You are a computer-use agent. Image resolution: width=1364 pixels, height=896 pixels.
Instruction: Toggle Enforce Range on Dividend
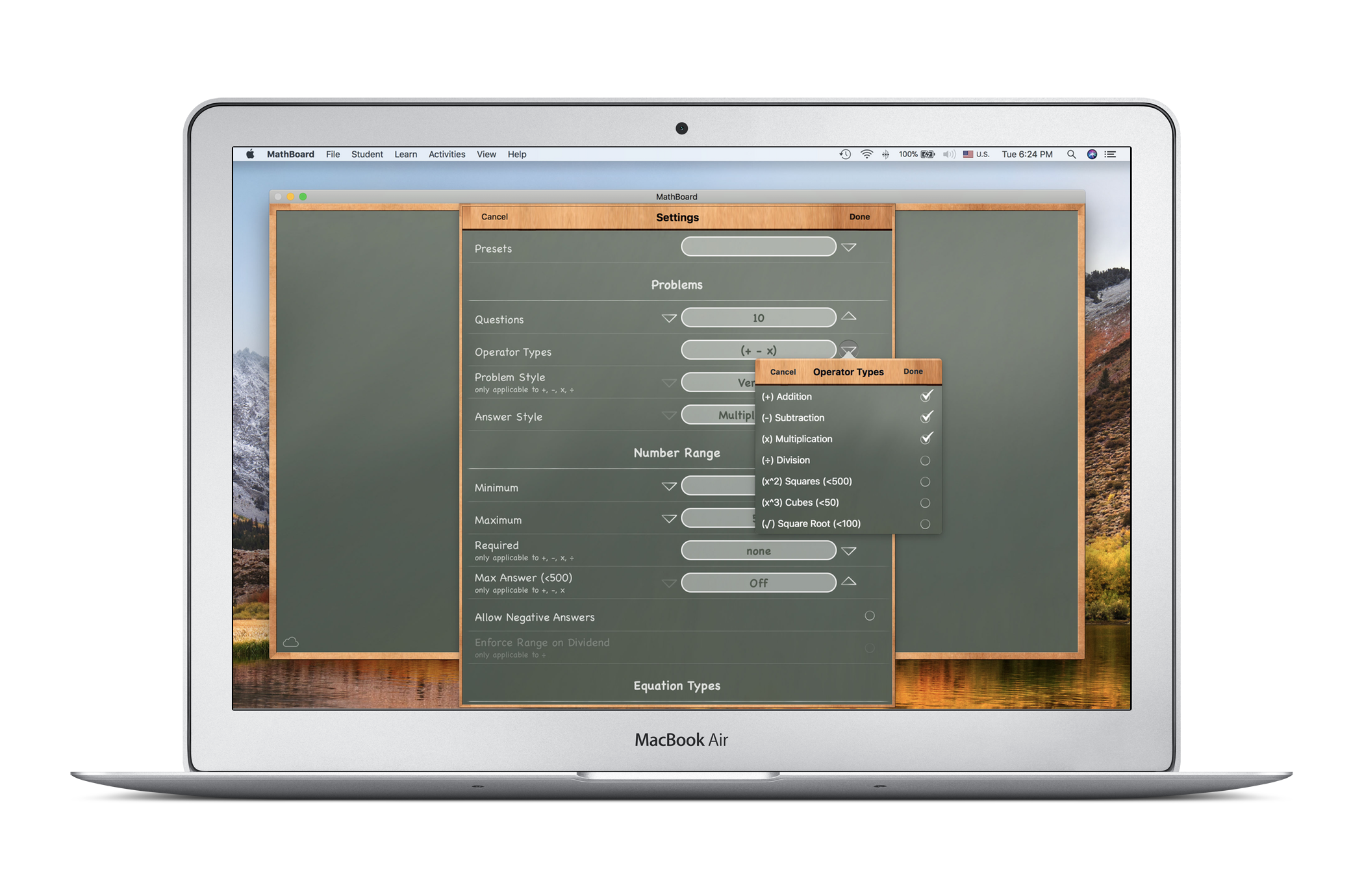click(x=870, y=648)
